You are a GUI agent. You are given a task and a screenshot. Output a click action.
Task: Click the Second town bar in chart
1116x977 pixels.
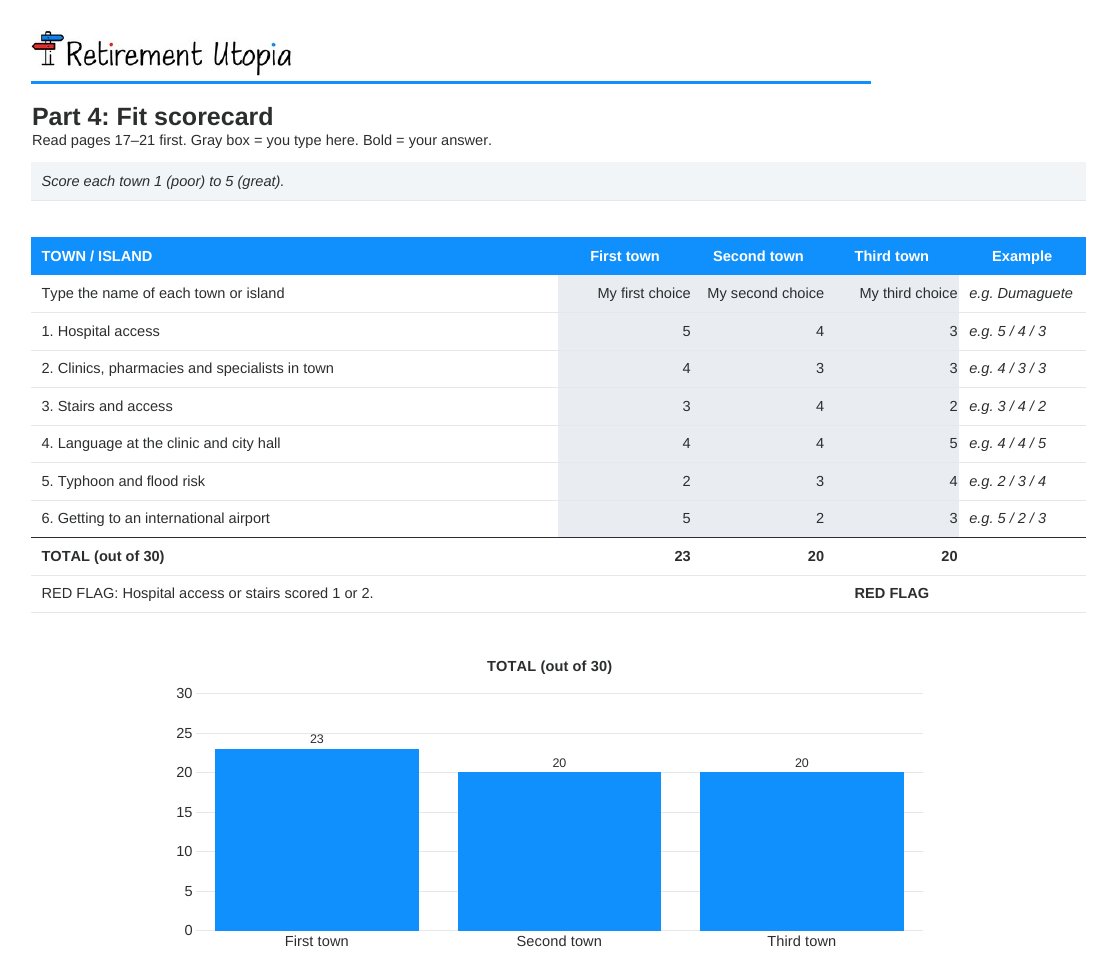click(559, 851)
